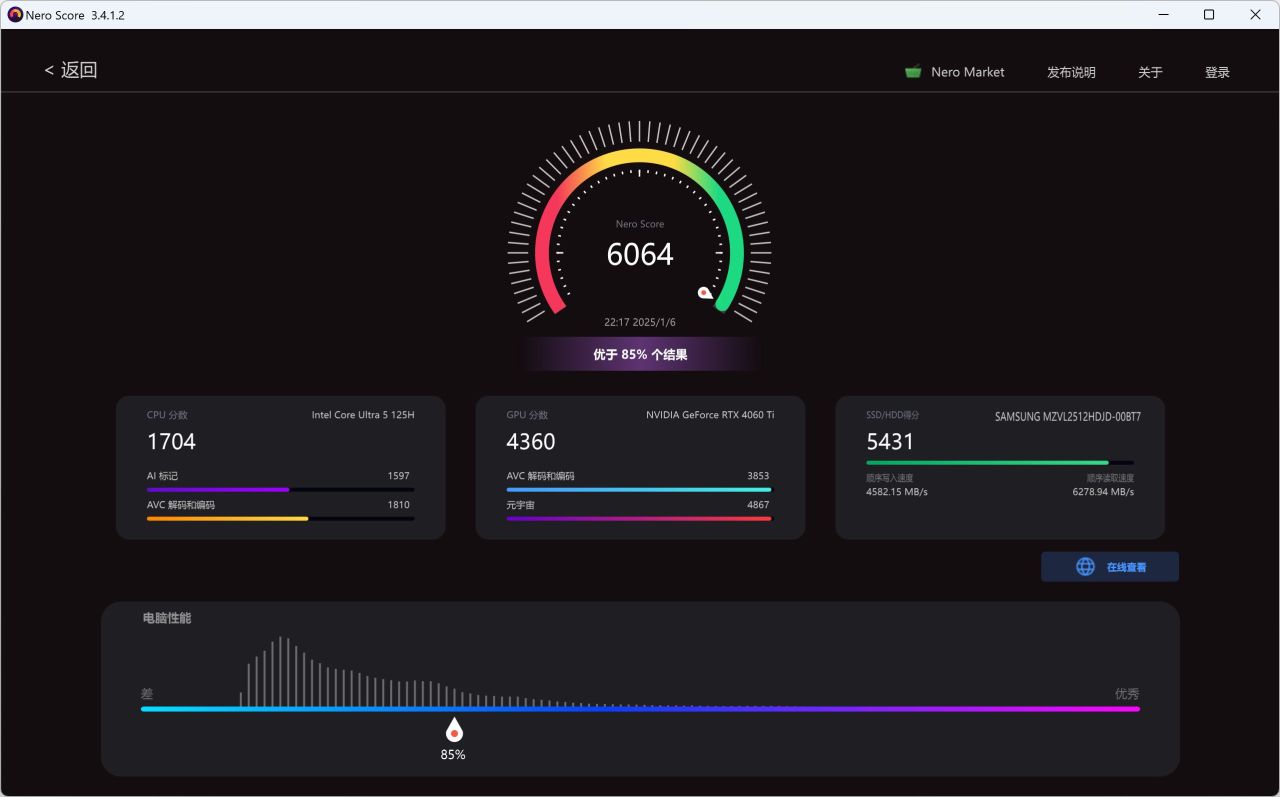The height and width of the screenshot is (797, 1280).
Task: Click the GPU score 4360
Action: 531,441
